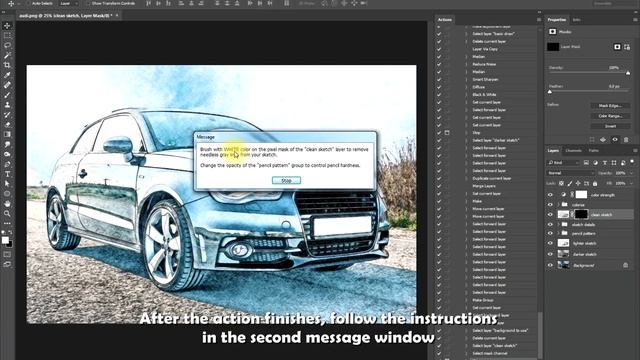Screen dimensions: 640x360
Task: Switch to the Channels tab
Action: 573,151
